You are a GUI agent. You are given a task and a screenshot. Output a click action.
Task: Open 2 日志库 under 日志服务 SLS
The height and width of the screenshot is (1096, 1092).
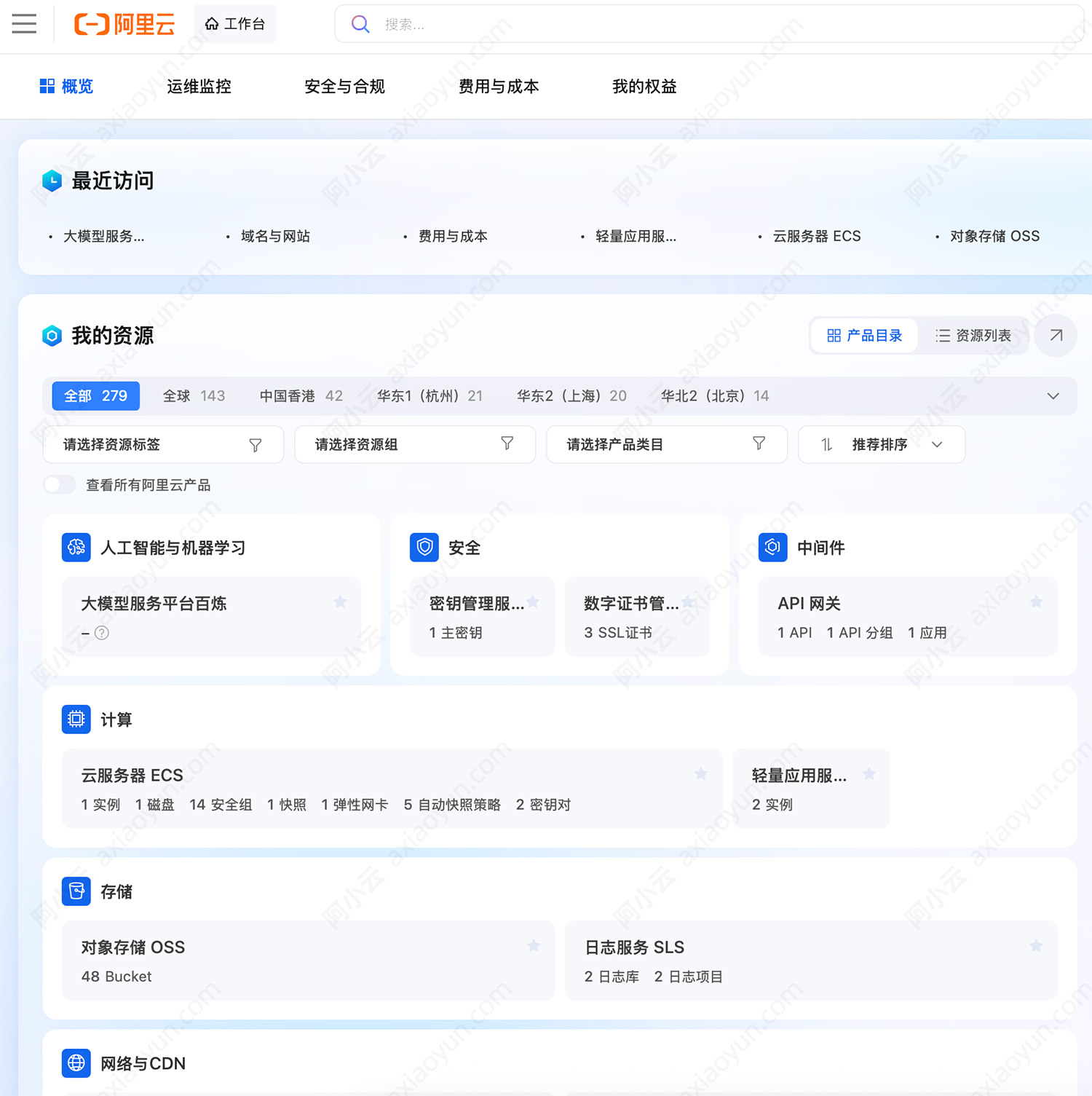pos(612,977)
